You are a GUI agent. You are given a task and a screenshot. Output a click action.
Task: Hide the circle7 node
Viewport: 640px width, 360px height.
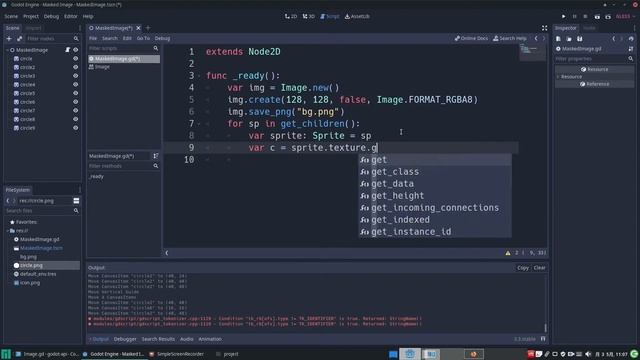coord(76,111)
